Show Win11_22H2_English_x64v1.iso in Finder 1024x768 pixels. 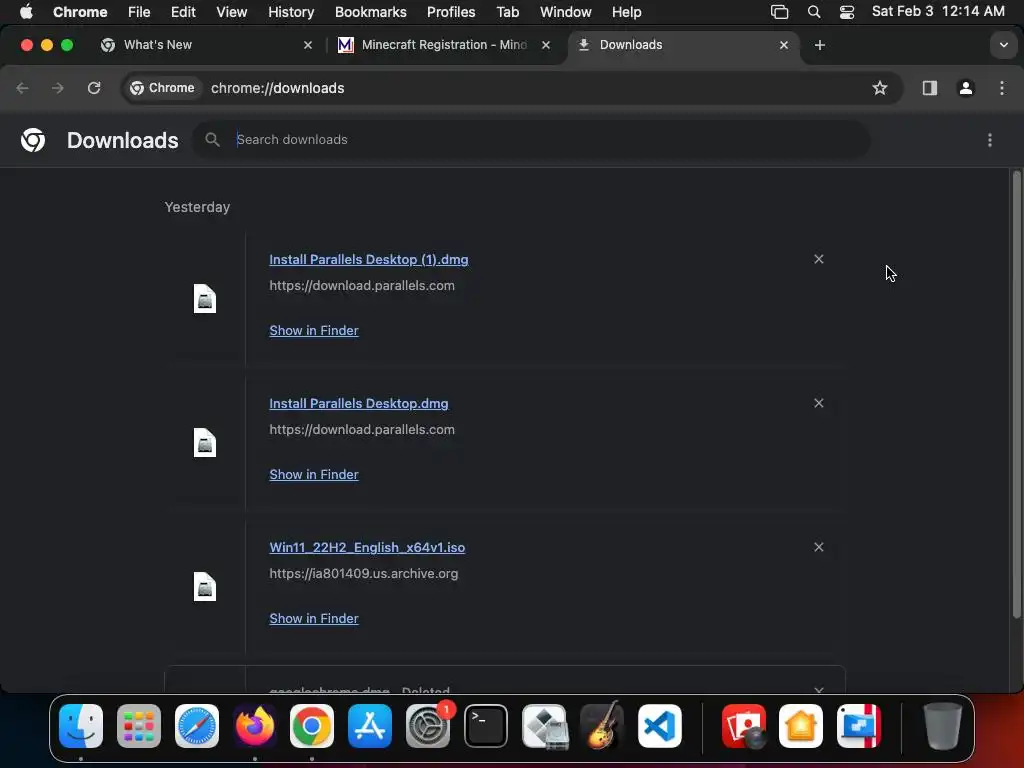(313, 618)
